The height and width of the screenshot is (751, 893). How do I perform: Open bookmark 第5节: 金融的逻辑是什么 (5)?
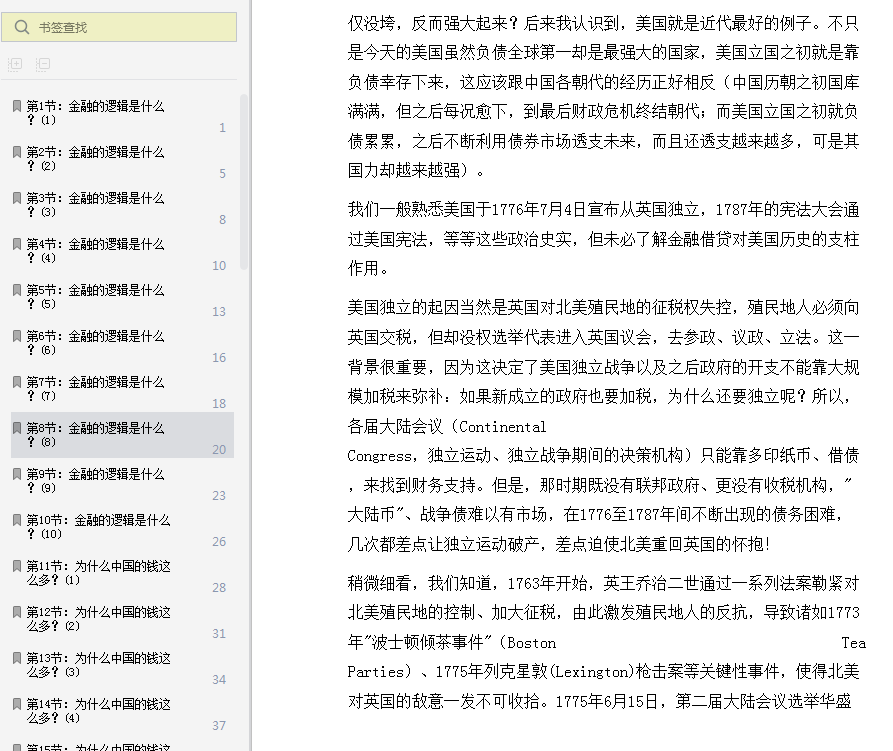(x=122, y=297)
